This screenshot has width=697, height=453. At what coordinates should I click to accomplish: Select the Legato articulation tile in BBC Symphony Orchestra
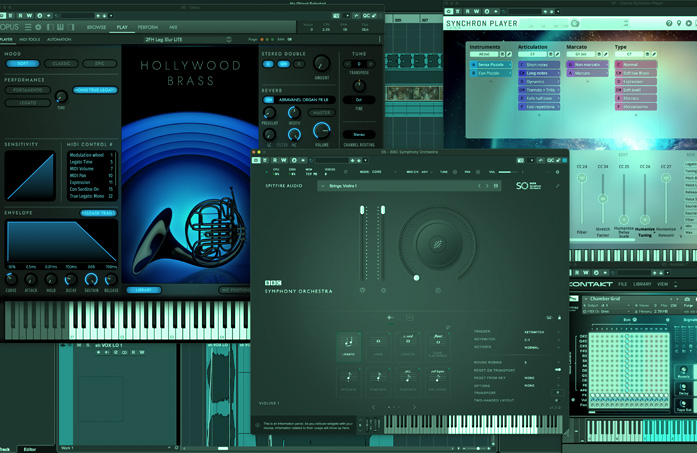[x=348, y=345]
